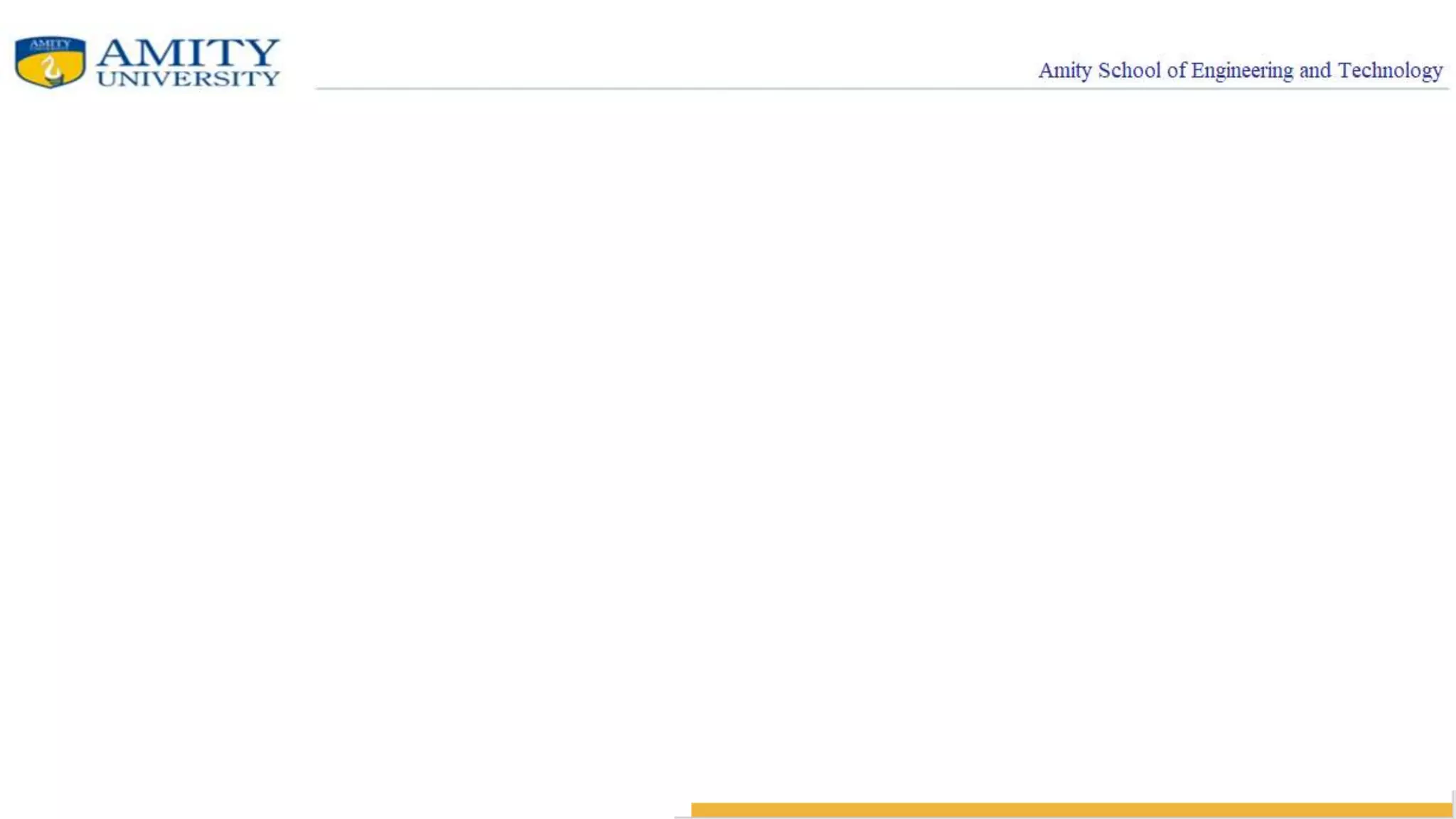Click the word 'School' in the header

1129,70
